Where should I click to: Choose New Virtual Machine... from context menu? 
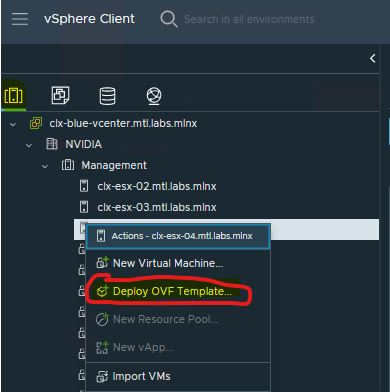pos(178,263)
